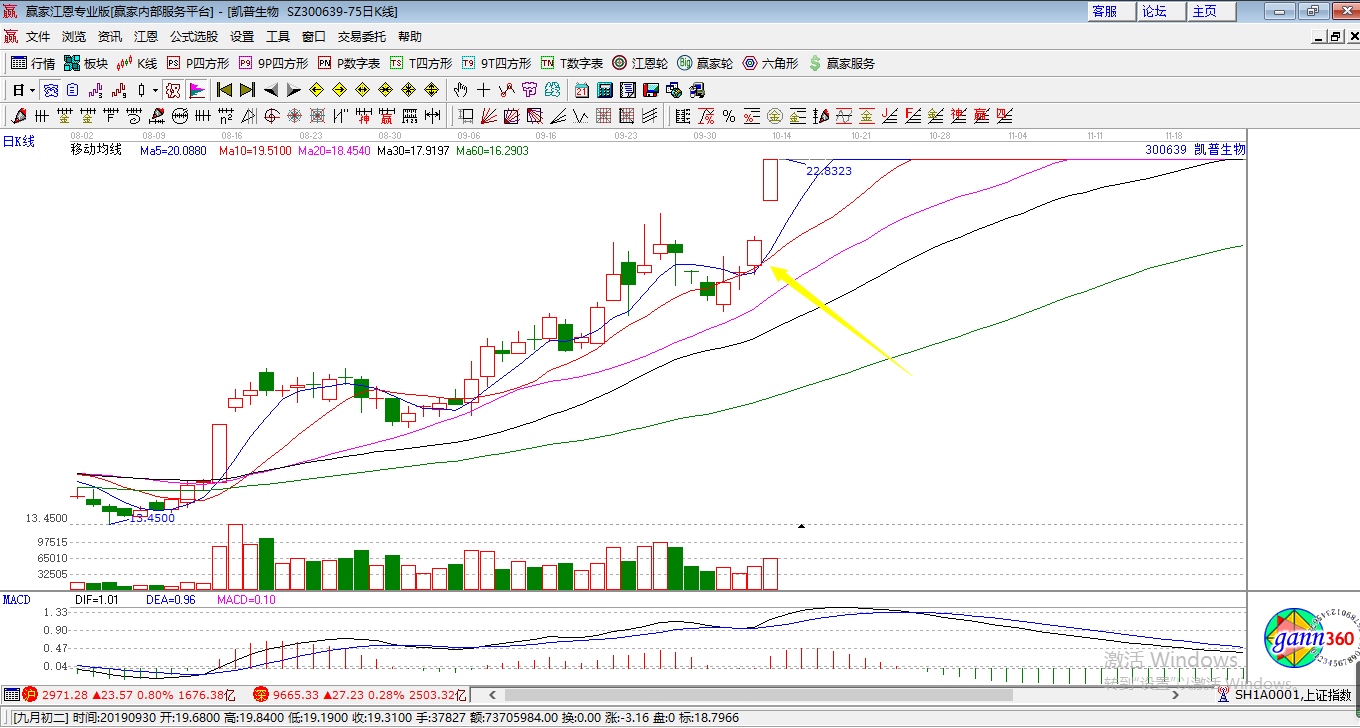Open the 工具 menu

pyautogui.click(x=278, y=37)
